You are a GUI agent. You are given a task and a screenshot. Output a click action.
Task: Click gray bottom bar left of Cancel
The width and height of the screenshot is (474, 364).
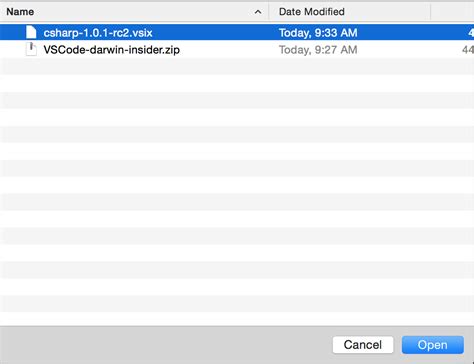click(166, 345)
